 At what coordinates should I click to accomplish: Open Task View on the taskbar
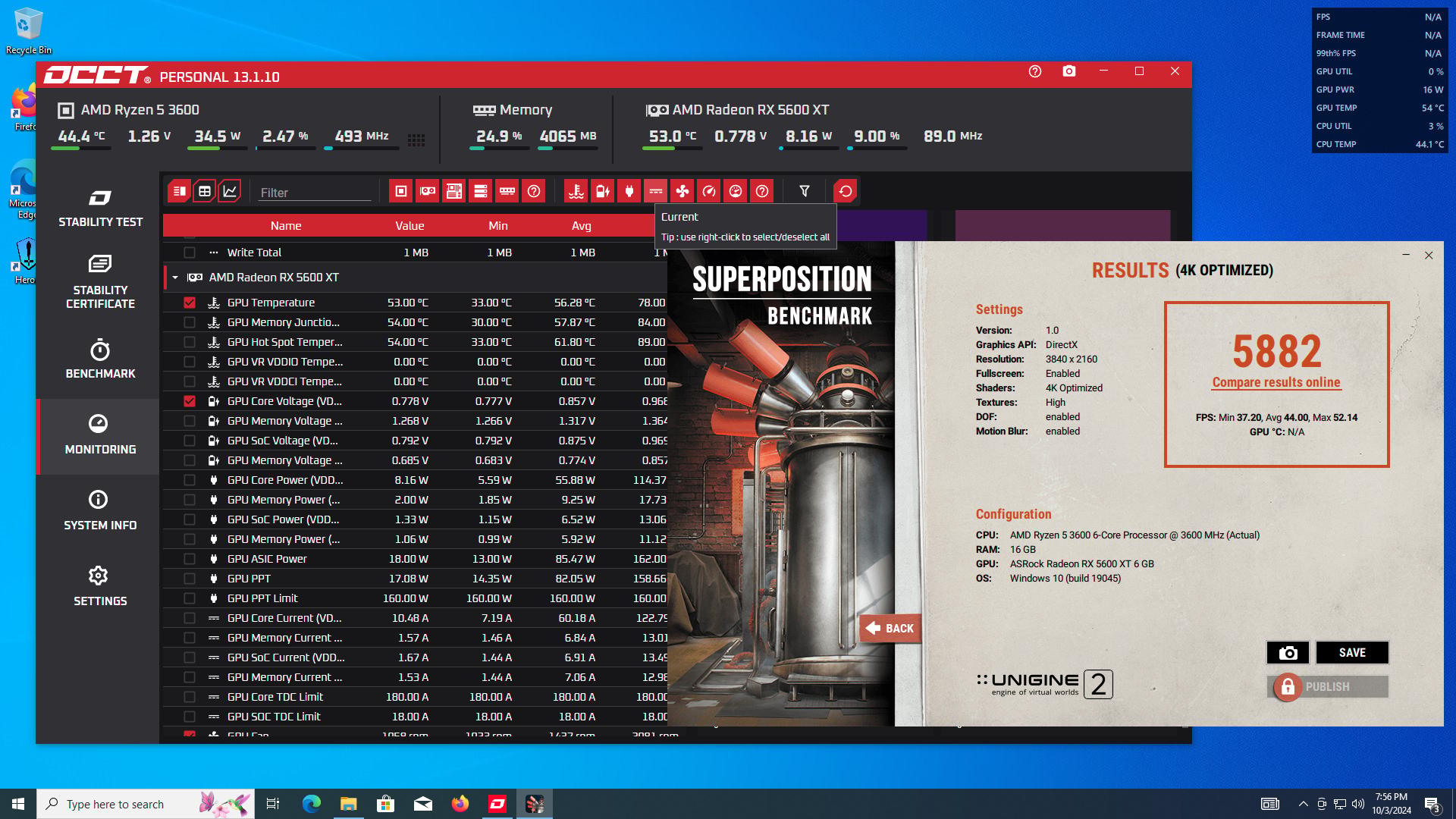click(273, 804)
